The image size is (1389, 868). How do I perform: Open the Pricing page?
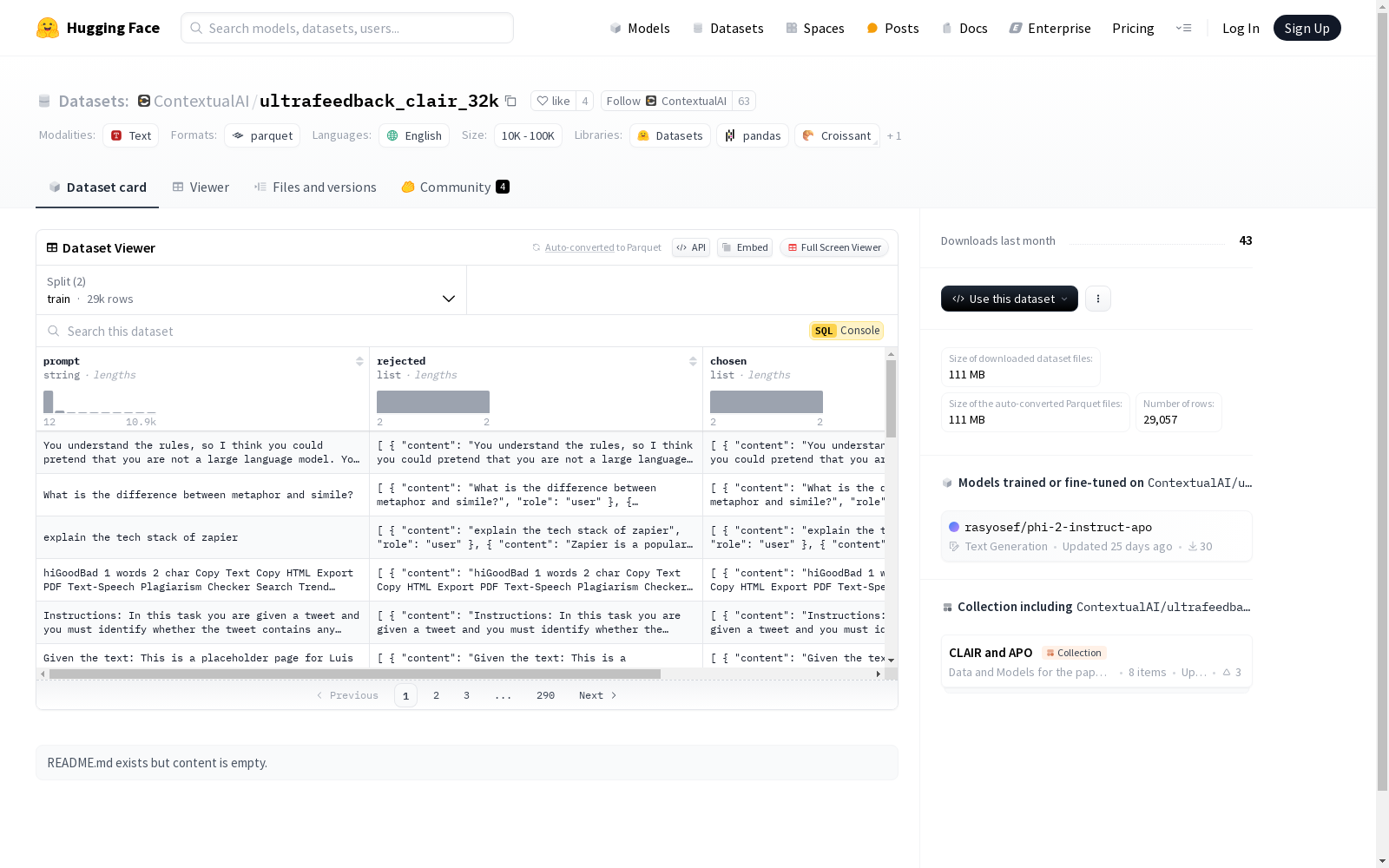pos(1133,28)
